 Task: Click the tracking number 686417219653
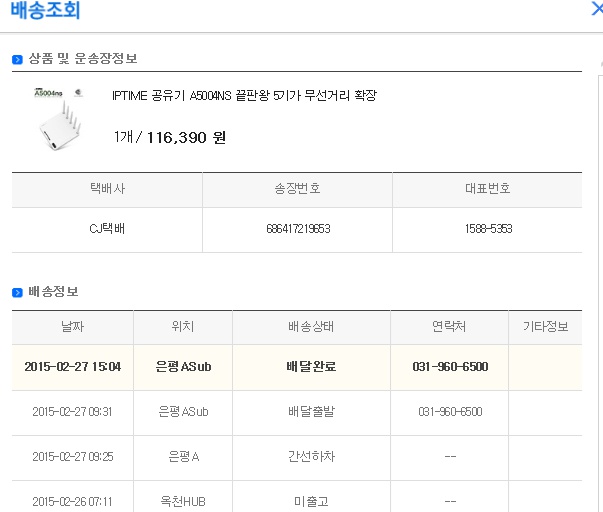[x=298, y=229]
